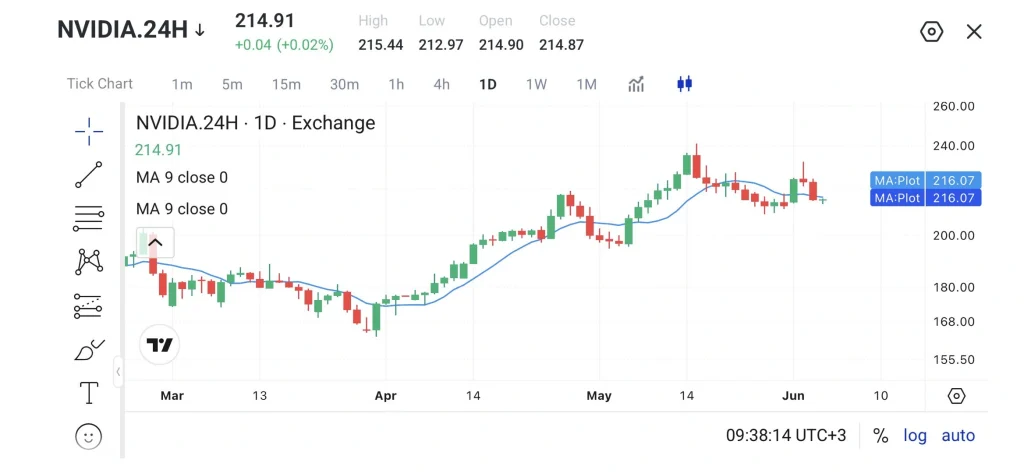Select the 30m timeframe
The width and height of the screenshot is (1024, 473).
344,84
